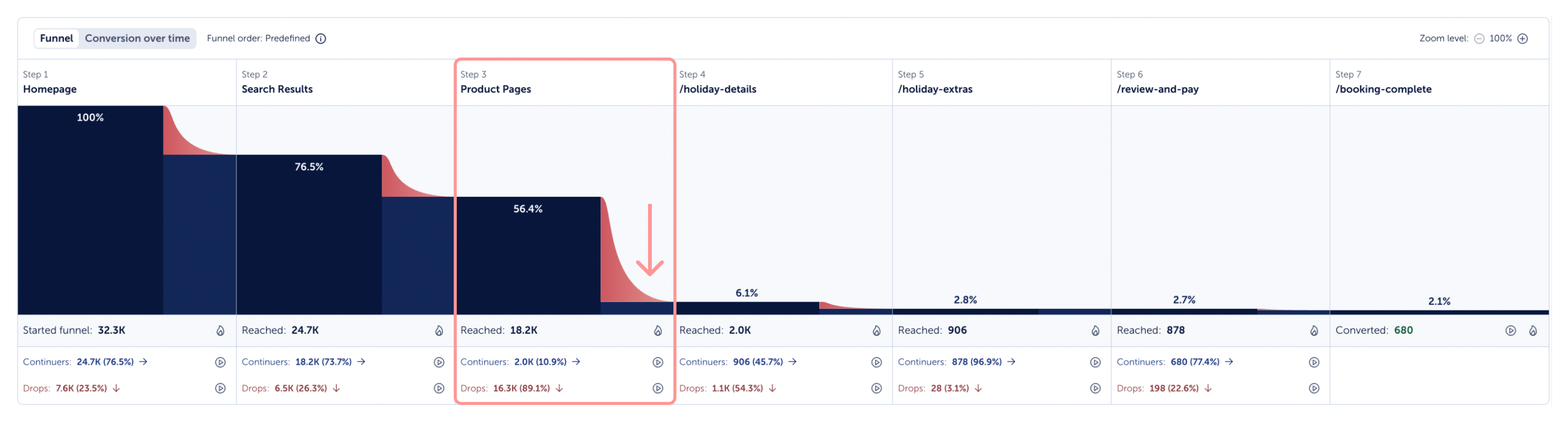Play replays of Product Pages drops
This screenshot has height=422, width=1568.
(657, 389)
